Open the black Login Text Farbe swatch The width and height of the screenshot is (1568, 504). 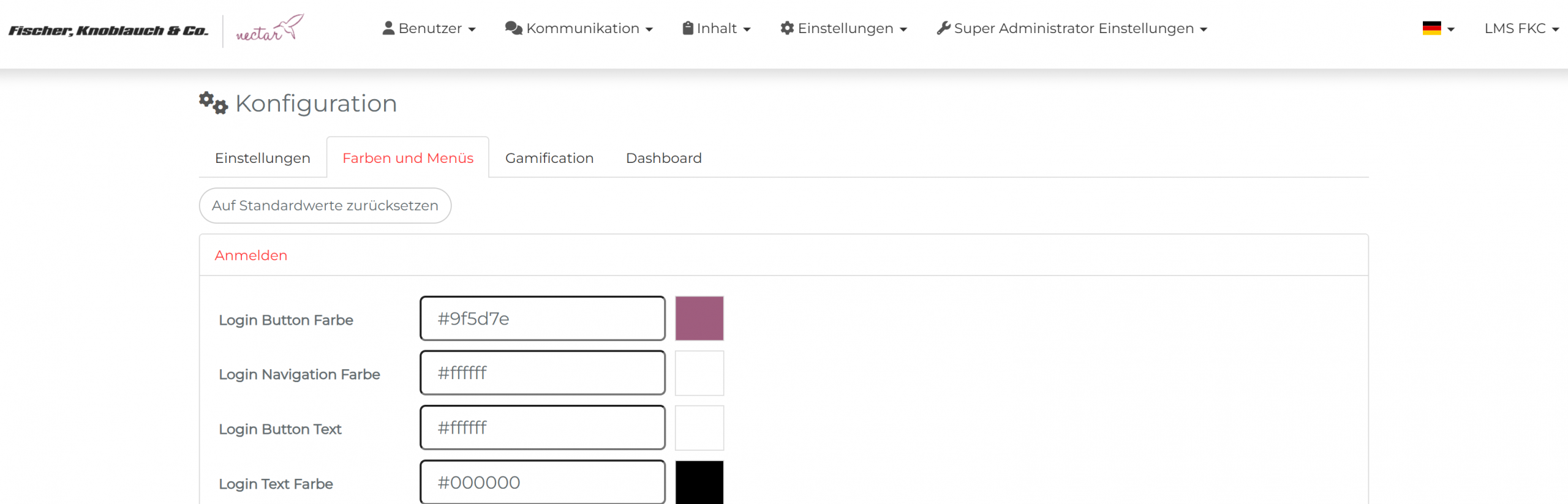click(x=699, y=483)
